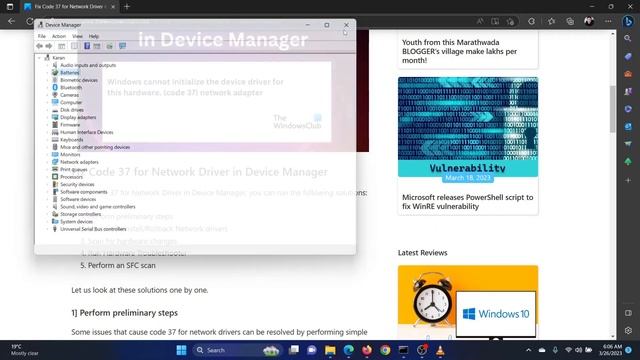Viewport: 640px width, 360px height.
Task: Open the File menu in Device Manager
Action: coord(42,36)
